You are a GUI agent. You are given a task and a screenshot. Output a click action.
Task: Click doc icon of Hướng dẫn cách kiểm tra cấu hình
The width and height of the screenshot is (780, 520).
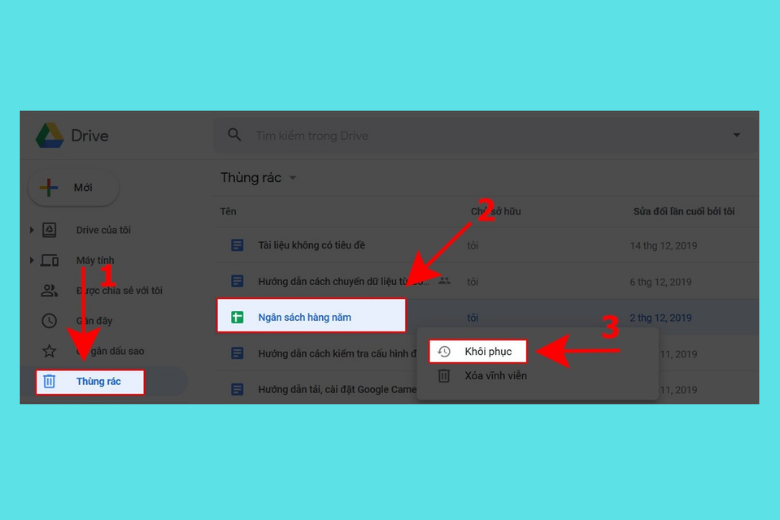[x=237, y=354]
